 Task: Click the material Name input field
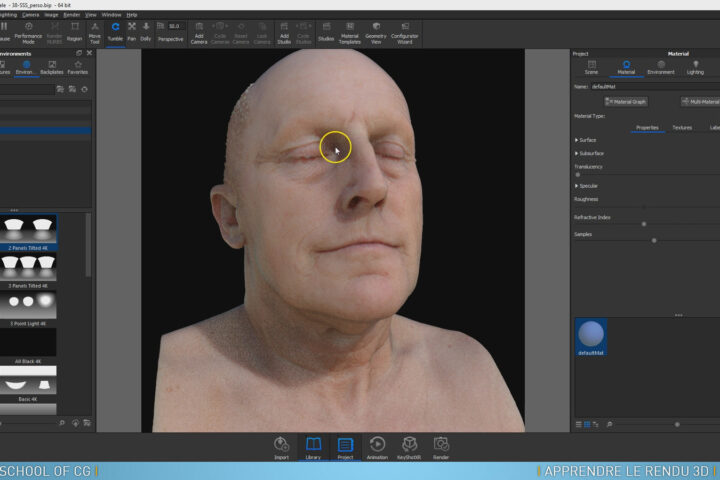coord(655,86)
